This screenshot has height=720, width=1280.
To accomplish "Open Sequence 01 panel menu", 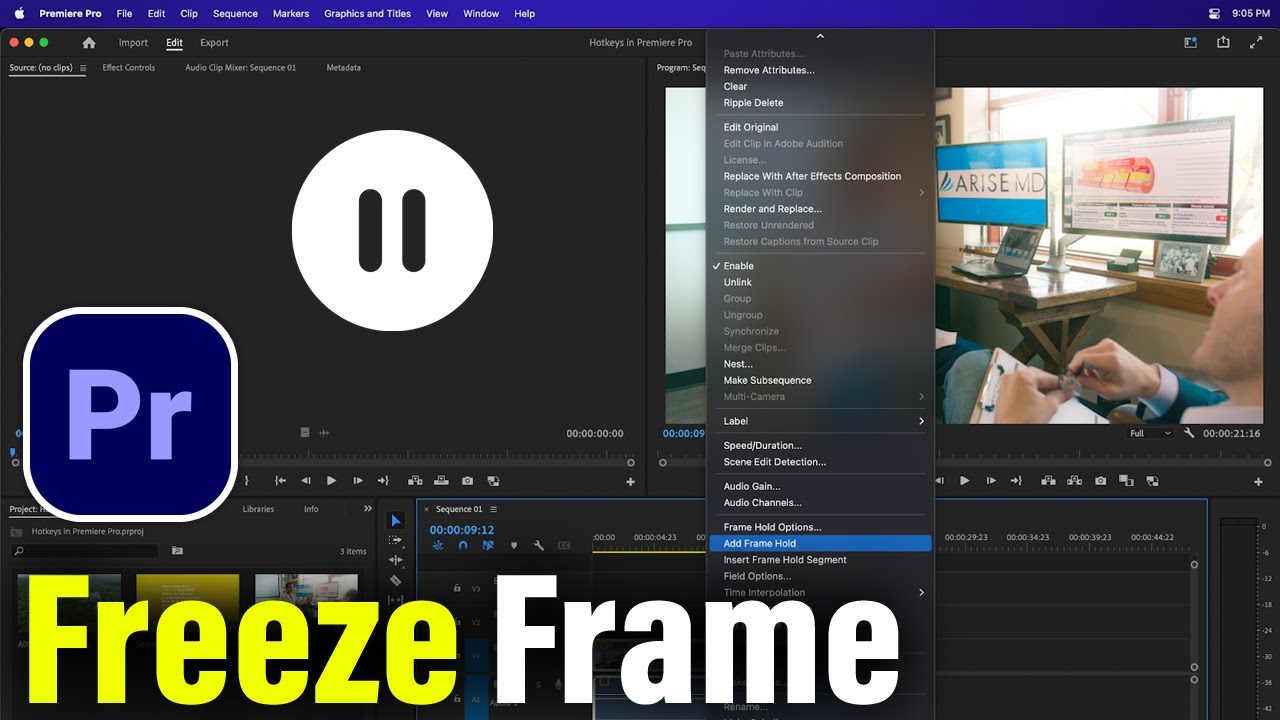I will [x=493, y=509].
